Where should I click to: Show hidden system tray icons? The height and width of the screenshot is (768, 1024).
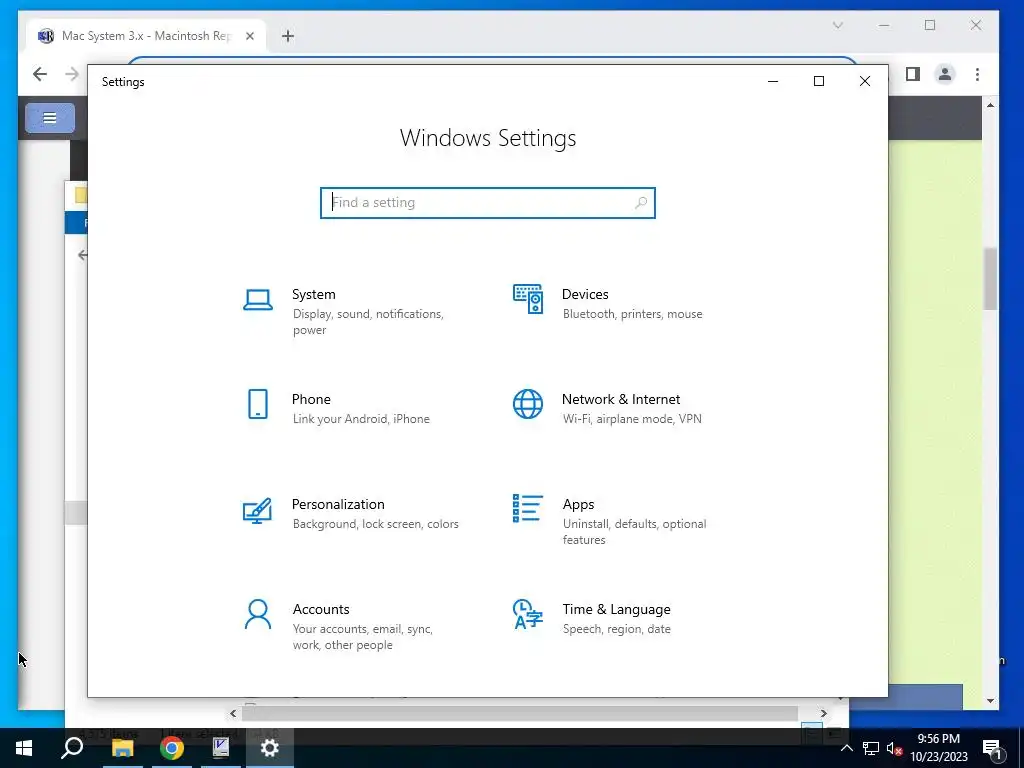pyautogui.click(x=846, y=748)
